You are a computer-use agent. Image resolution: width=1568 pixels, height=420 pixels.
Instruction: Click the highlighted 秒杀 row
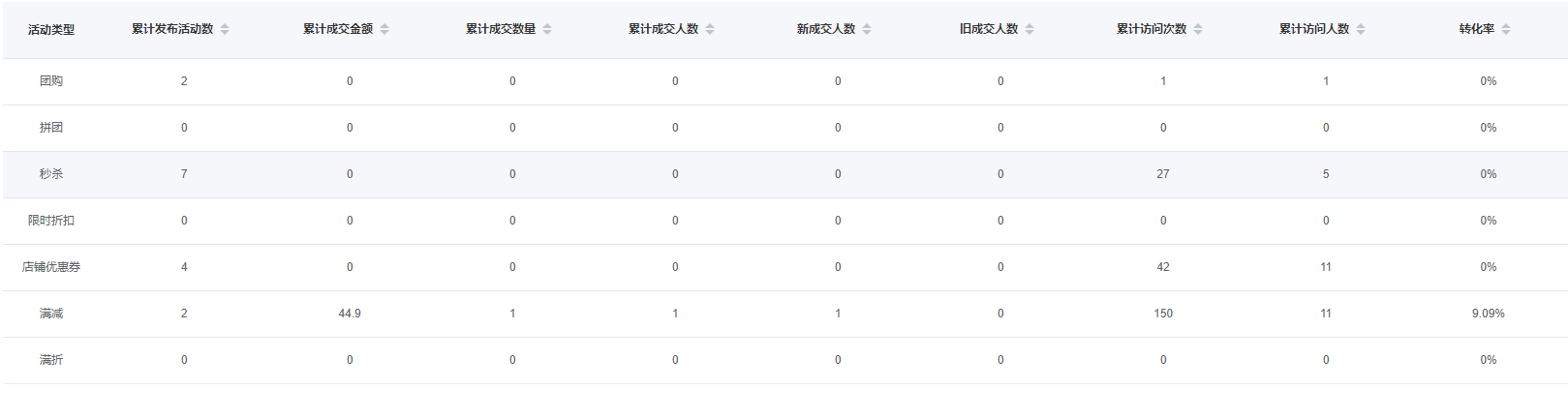(51, 174)
